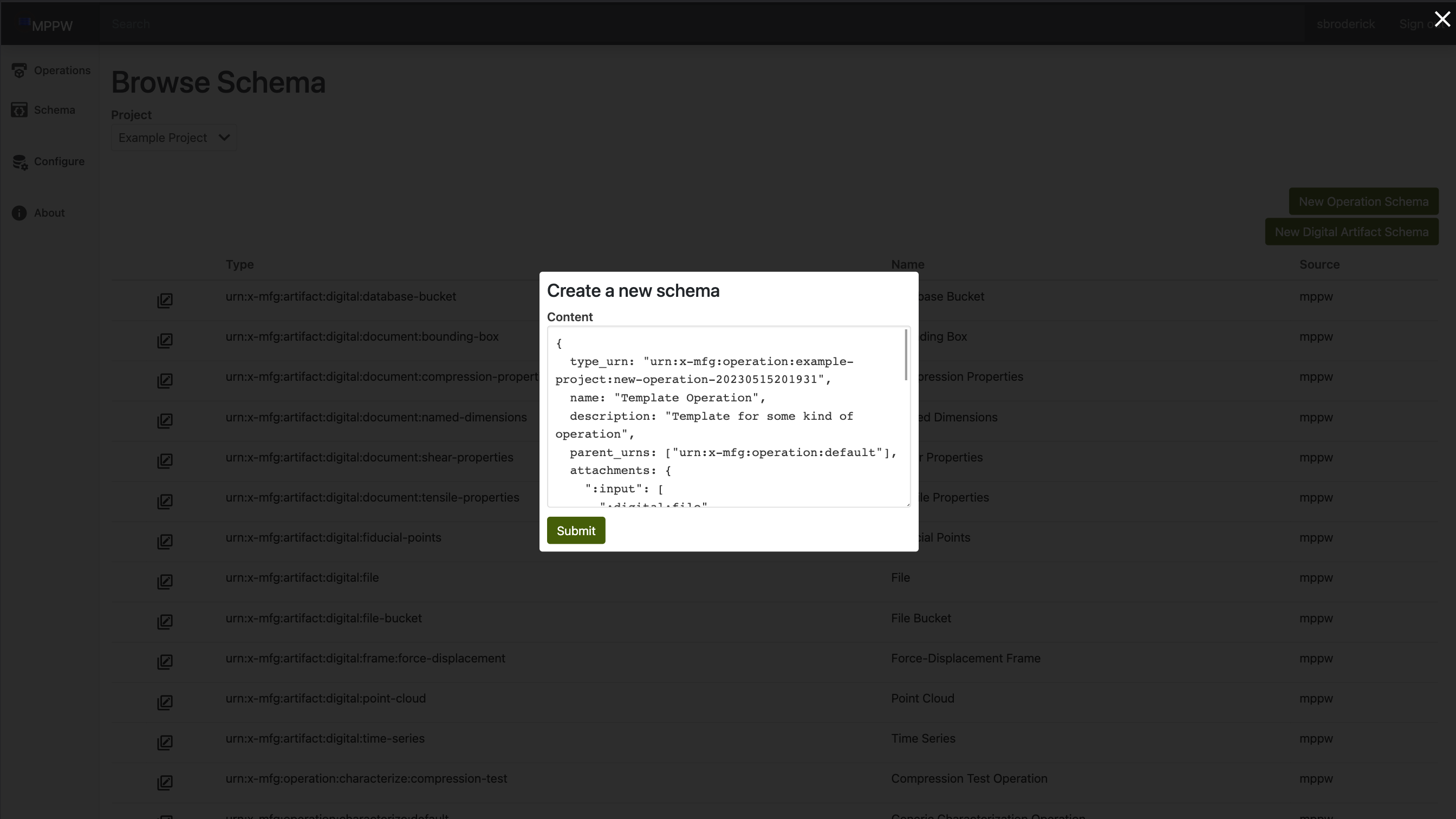Close the modal with the X icon
The image size is (1456, 819).
click(1442, 19)
